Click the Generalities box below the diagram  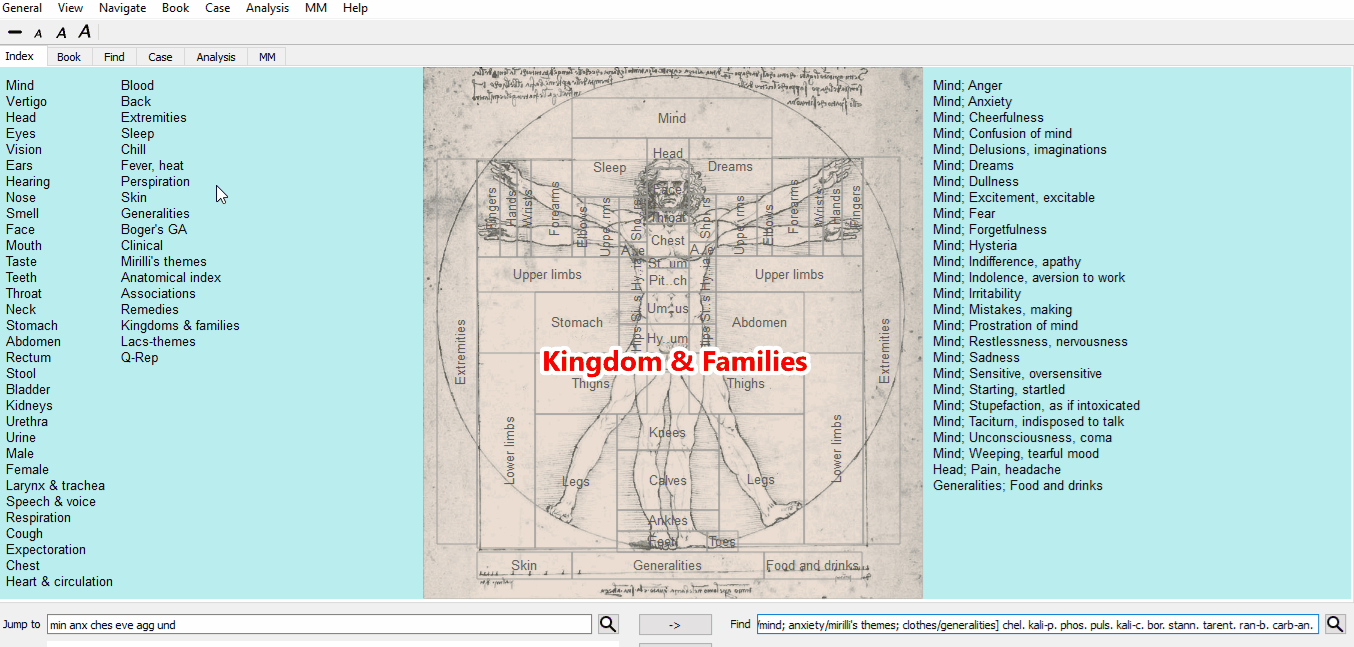coord(667,565)
